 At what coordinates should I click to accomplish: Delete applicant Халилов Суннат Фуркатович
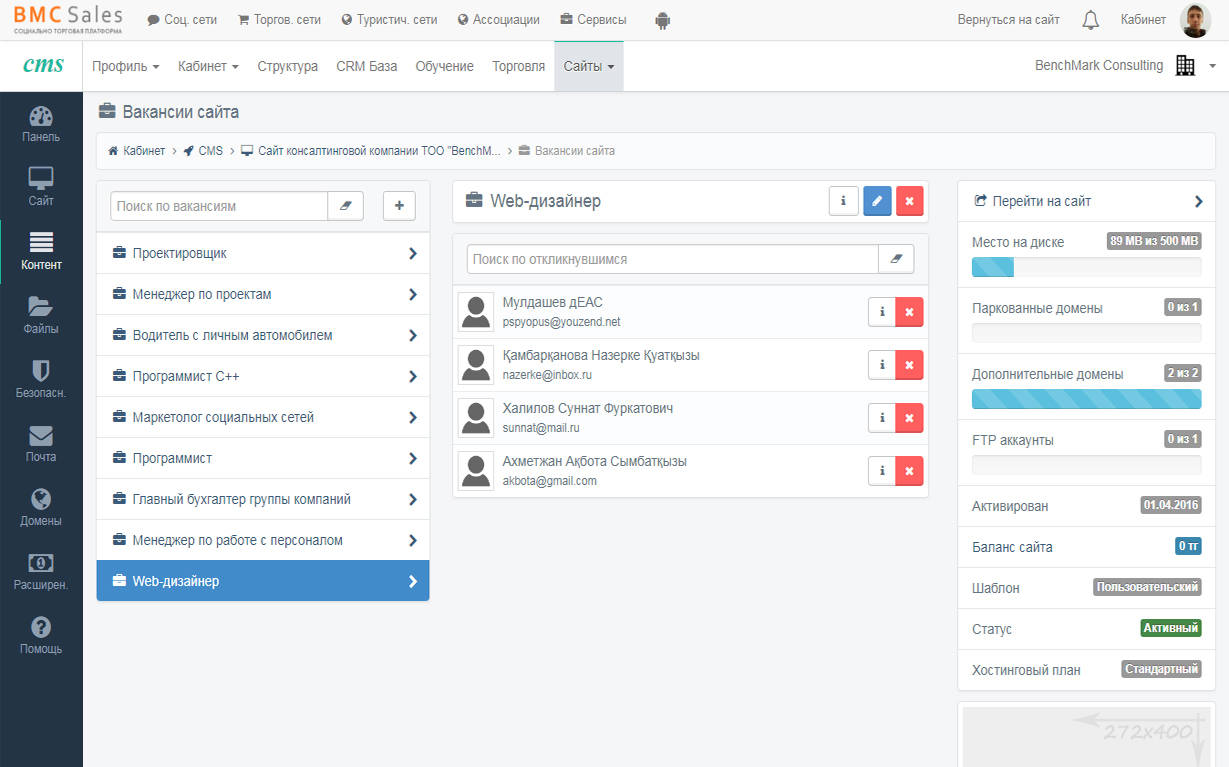click(x=909, y=418)
